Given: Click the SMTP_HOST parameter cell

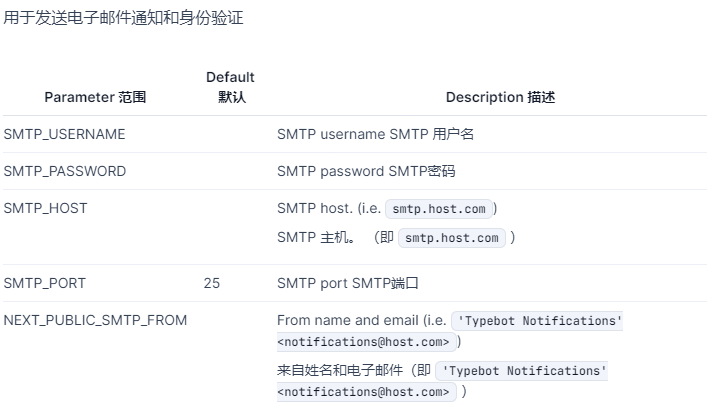Looking at the screenshot, I should tap(46, 208).
